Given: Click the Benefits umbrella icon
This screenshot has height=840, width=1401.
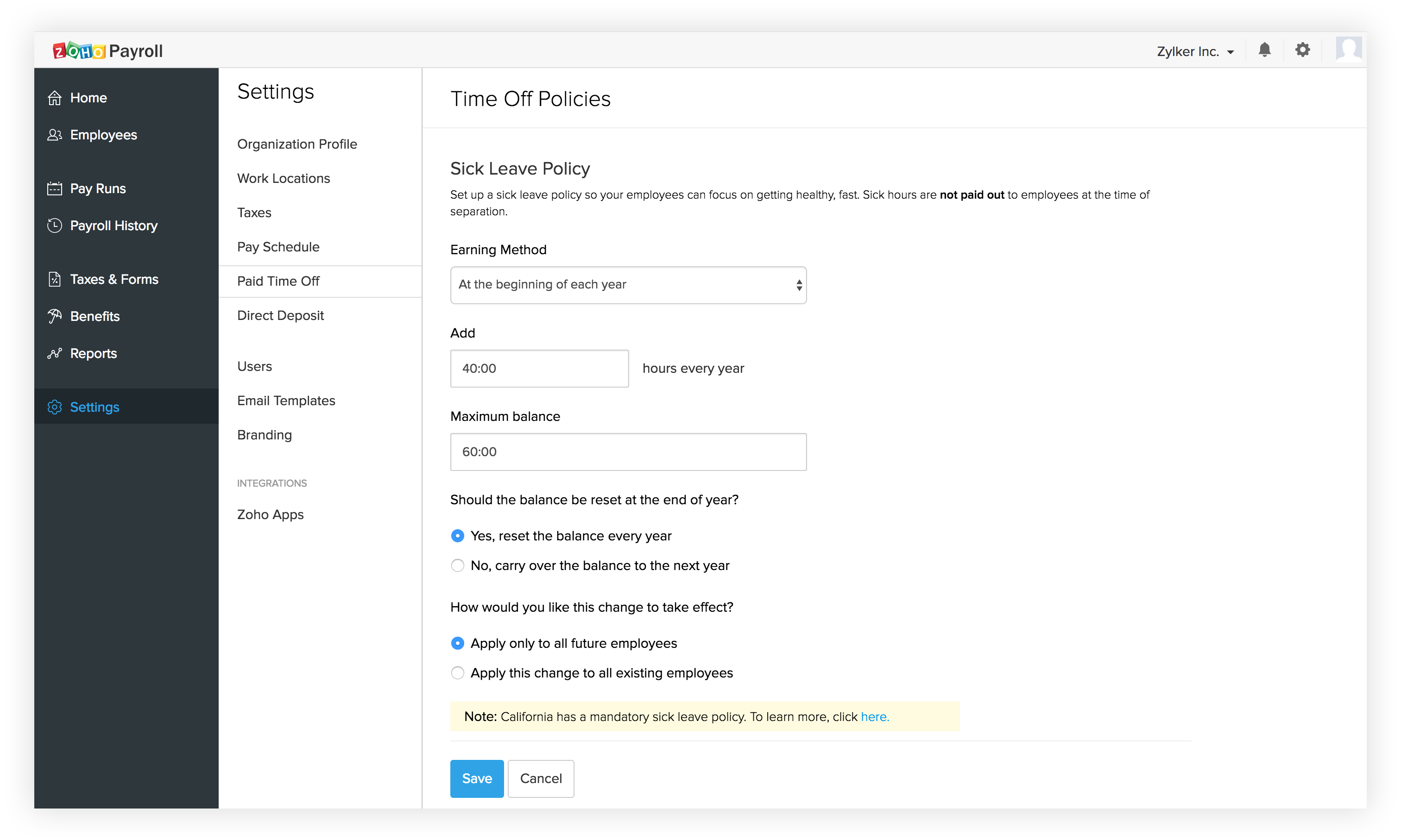Looking at the screenshot, I should pos(54,316).
